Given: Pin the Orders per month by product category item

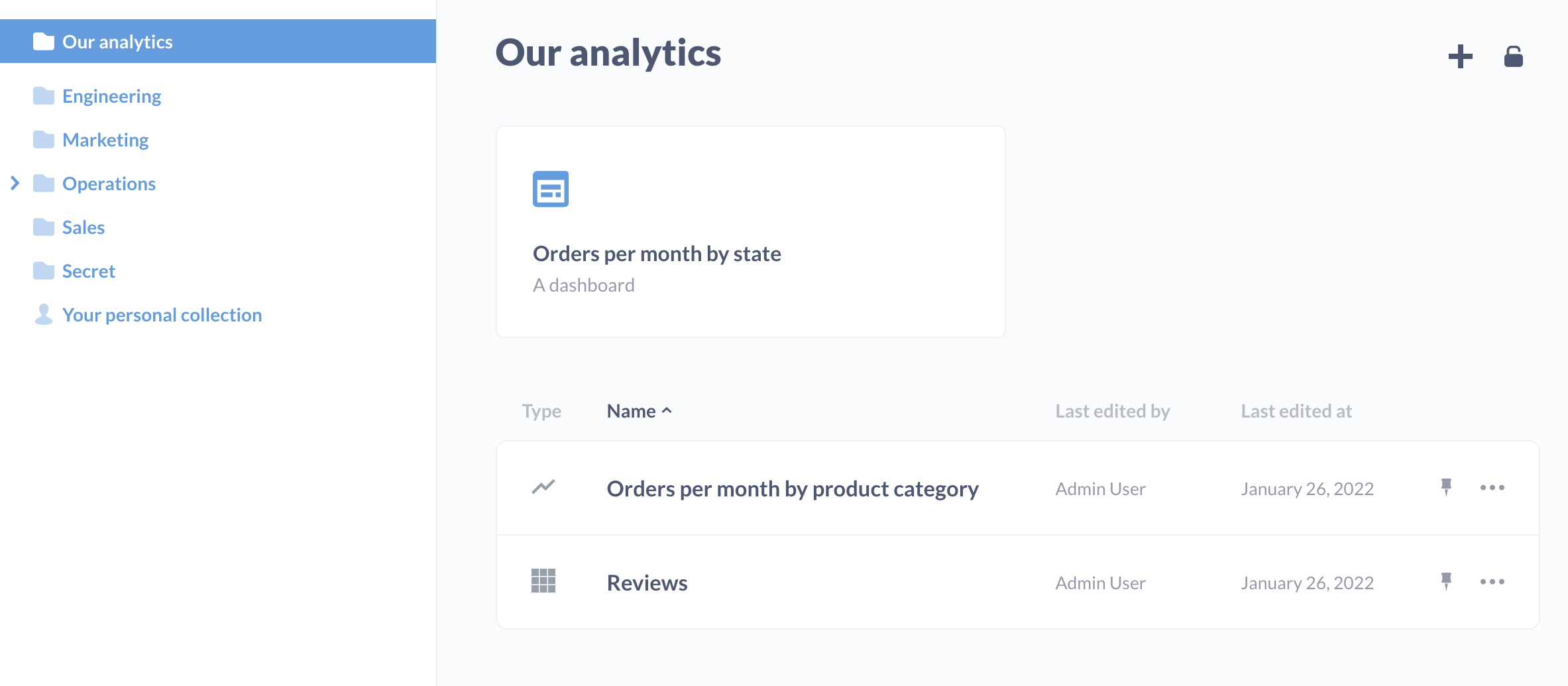Looking at the screenshot, I should pos(1446,487).
